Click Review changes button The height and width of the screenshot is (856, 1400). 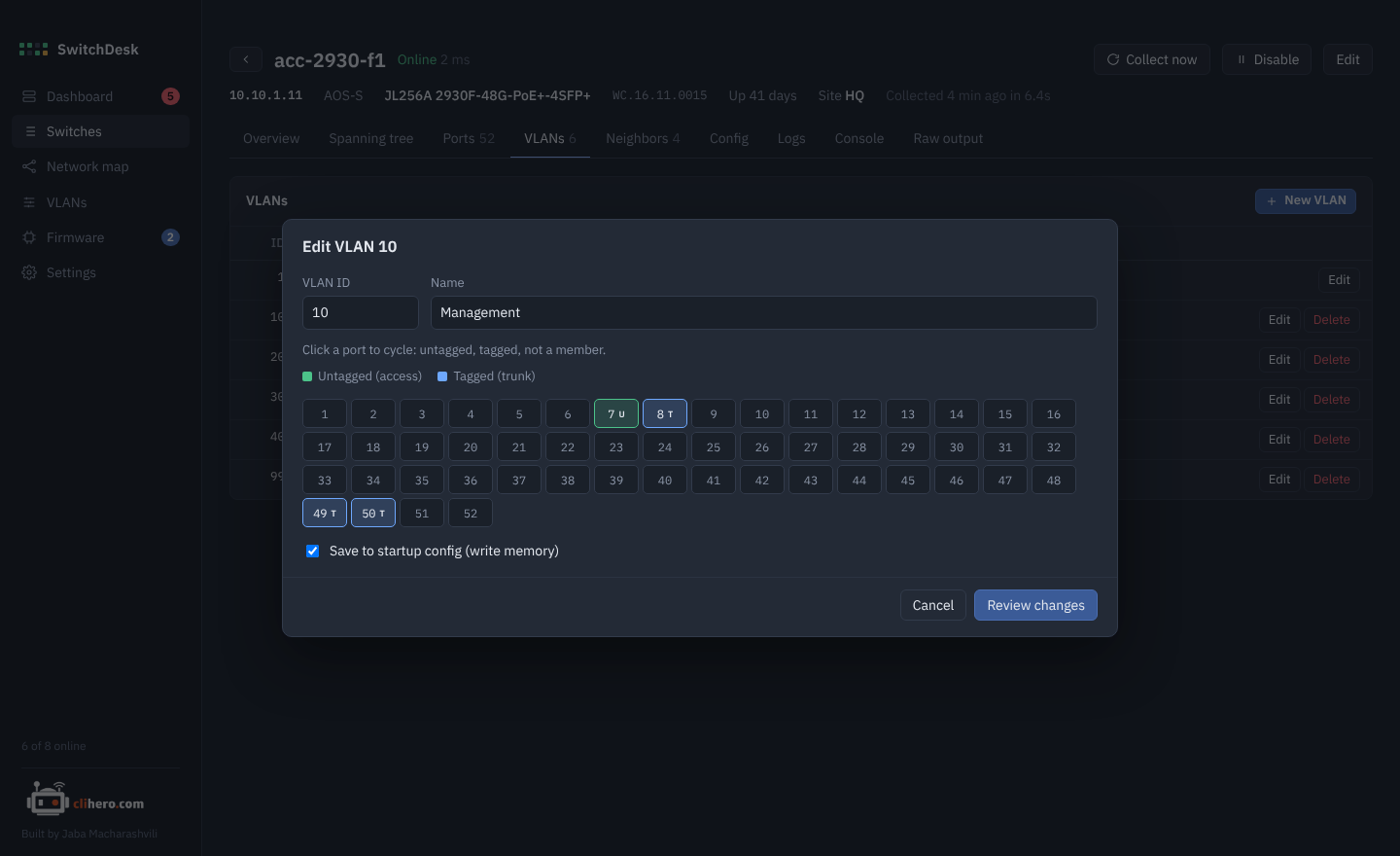(x=1035, y=605)
